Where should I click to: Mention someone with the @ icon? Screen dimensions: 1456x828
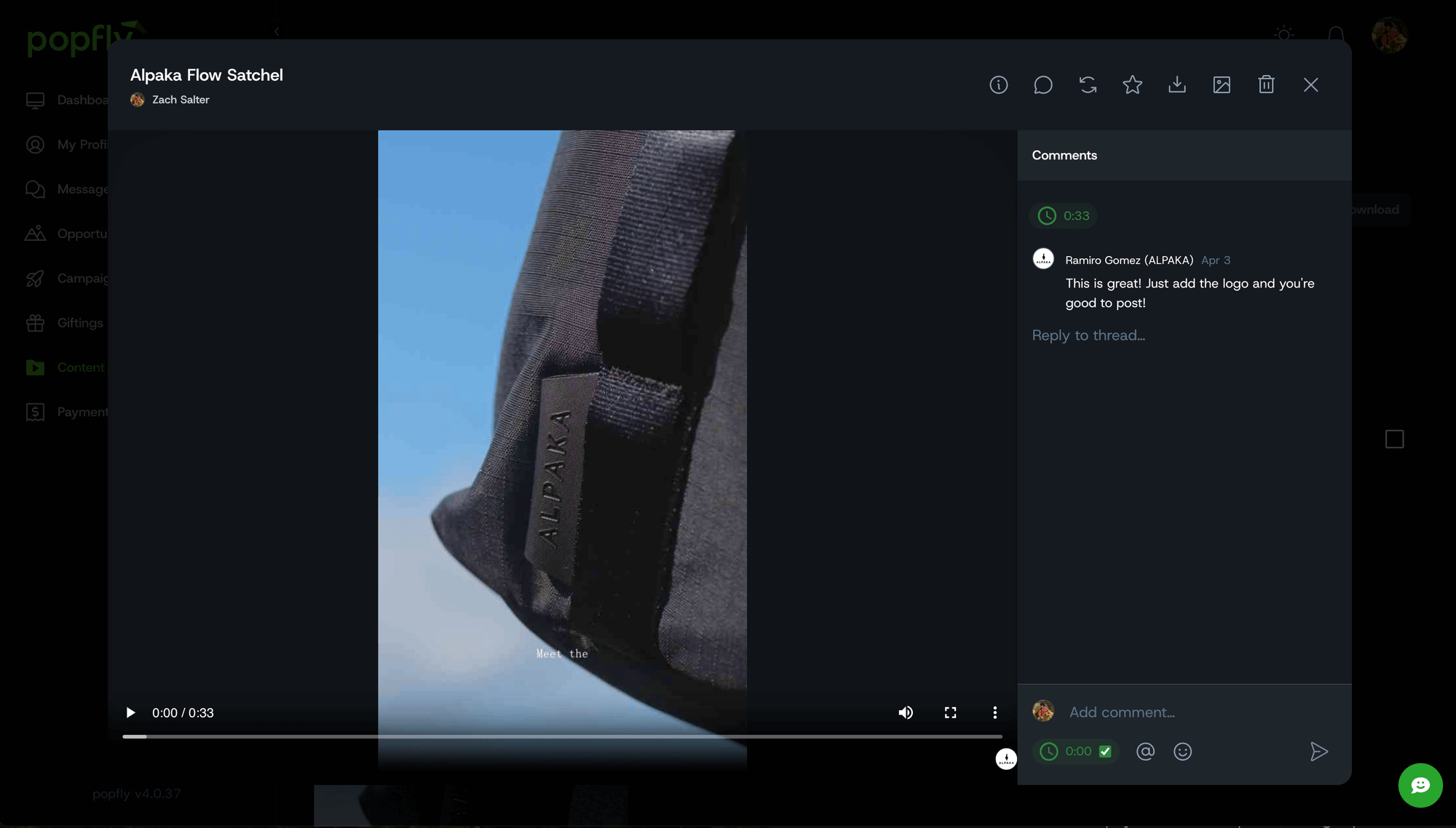coord(1145,752)
